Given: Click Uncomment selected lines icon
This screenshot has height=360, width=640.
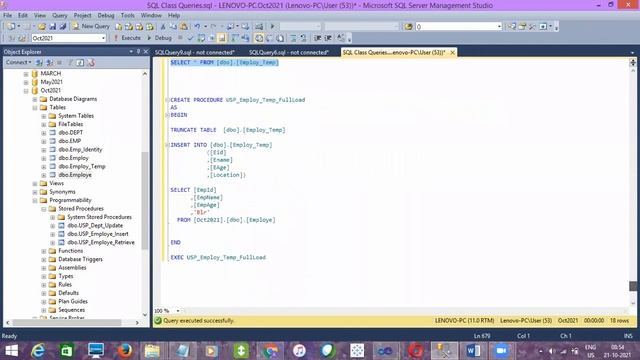Looking at the screenshot, I should point(303,38).
